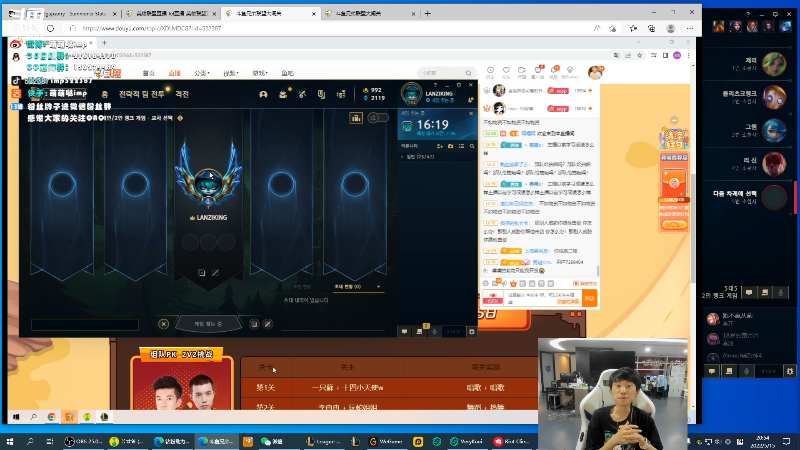This screenshot has width=800, height=450.
Task: Click the Douyu user avatar in header
Action: [595, 72]
